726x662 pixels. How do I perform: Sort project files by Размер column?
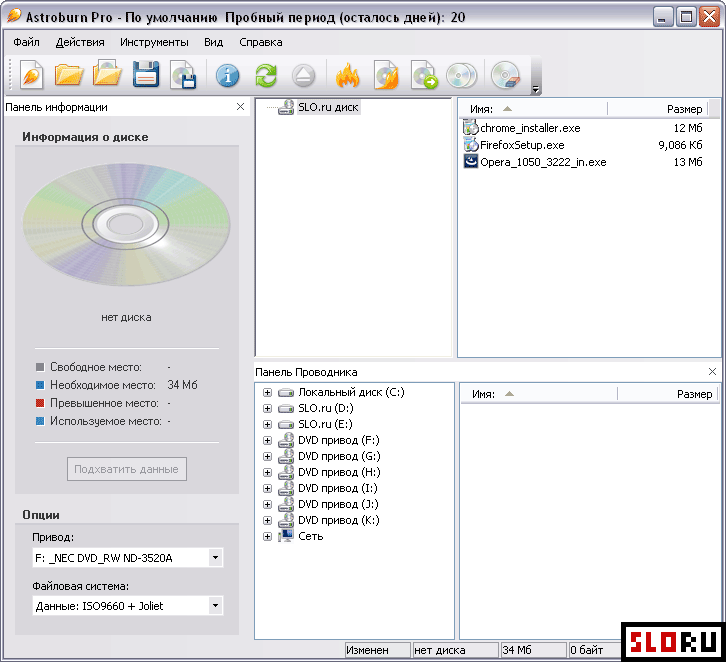point(657,109)
